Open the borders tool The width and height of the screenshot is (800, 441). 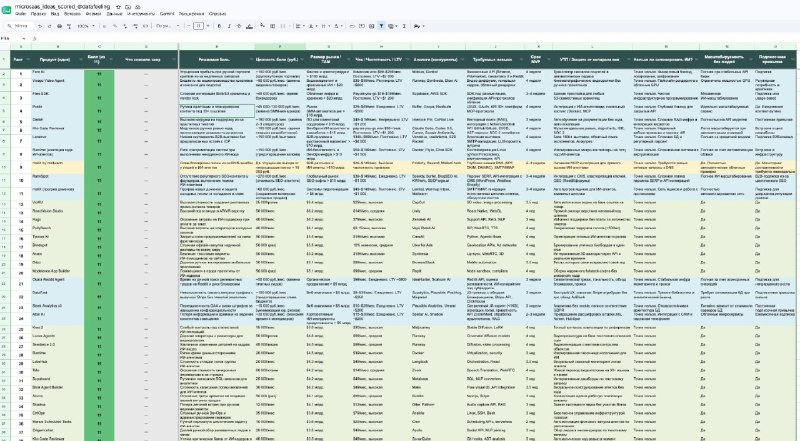(x=272, y=26)
